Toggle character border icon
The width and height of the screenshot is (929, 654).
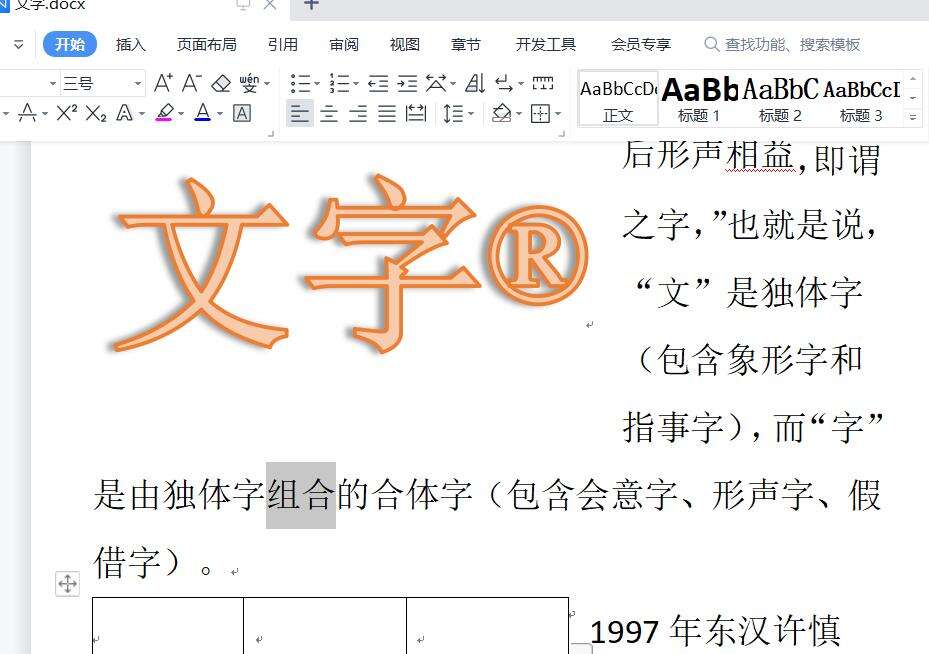[242, 113]
